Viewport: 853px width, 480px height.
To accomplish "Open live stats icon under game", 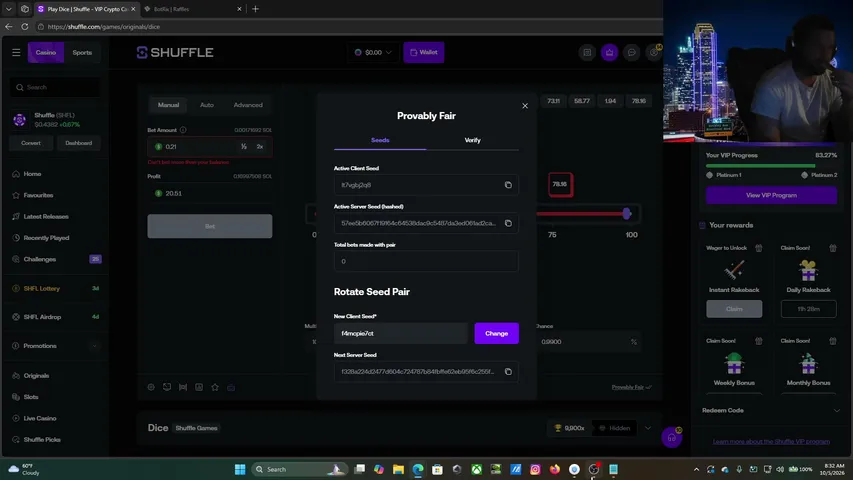I will (199, 387).
